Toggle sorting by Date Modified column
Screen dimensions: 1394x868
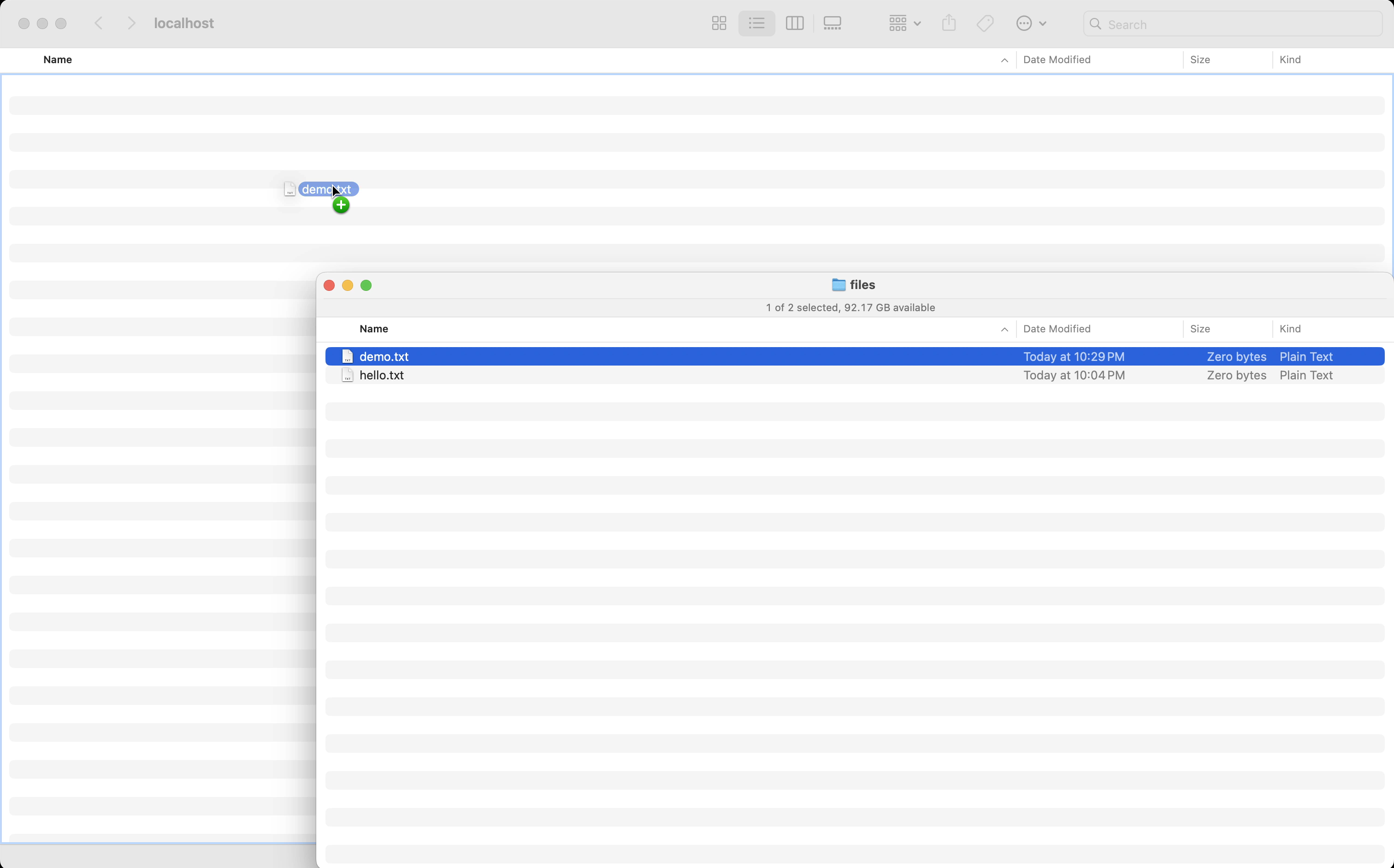pos(1057,328)
